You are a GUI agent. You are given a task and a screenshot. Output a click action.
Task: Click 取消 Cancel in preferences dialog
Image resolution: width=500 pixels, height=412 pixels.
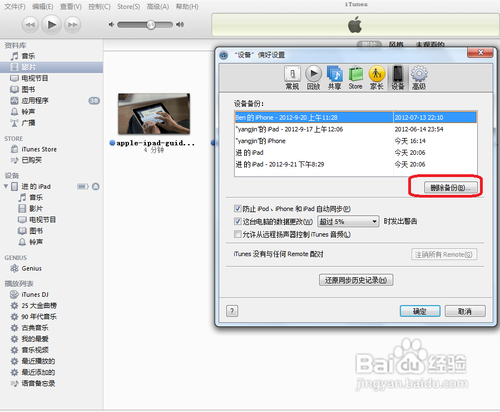[465, 311]
